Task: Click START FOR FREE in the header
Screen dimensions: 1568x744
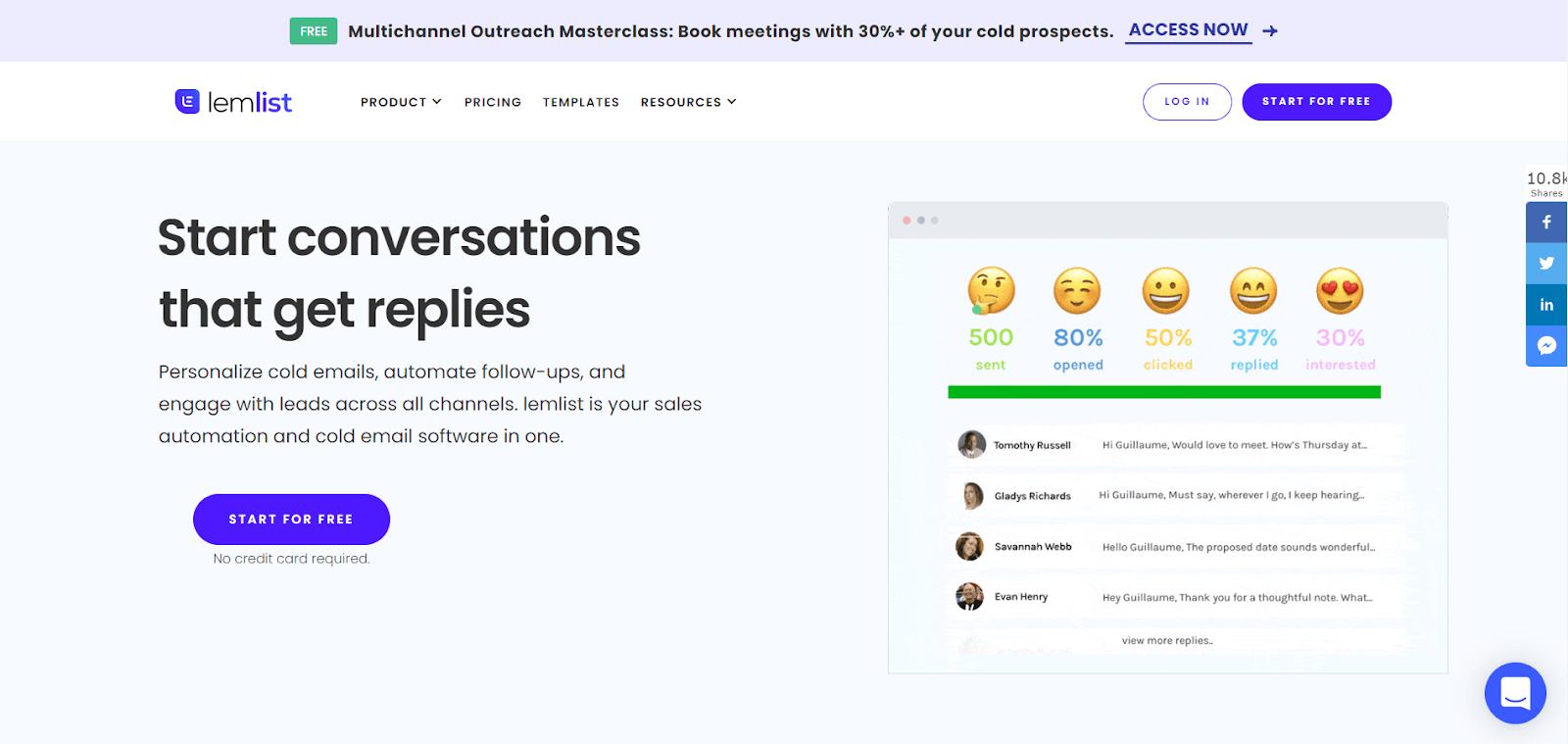Action: 1316,102
